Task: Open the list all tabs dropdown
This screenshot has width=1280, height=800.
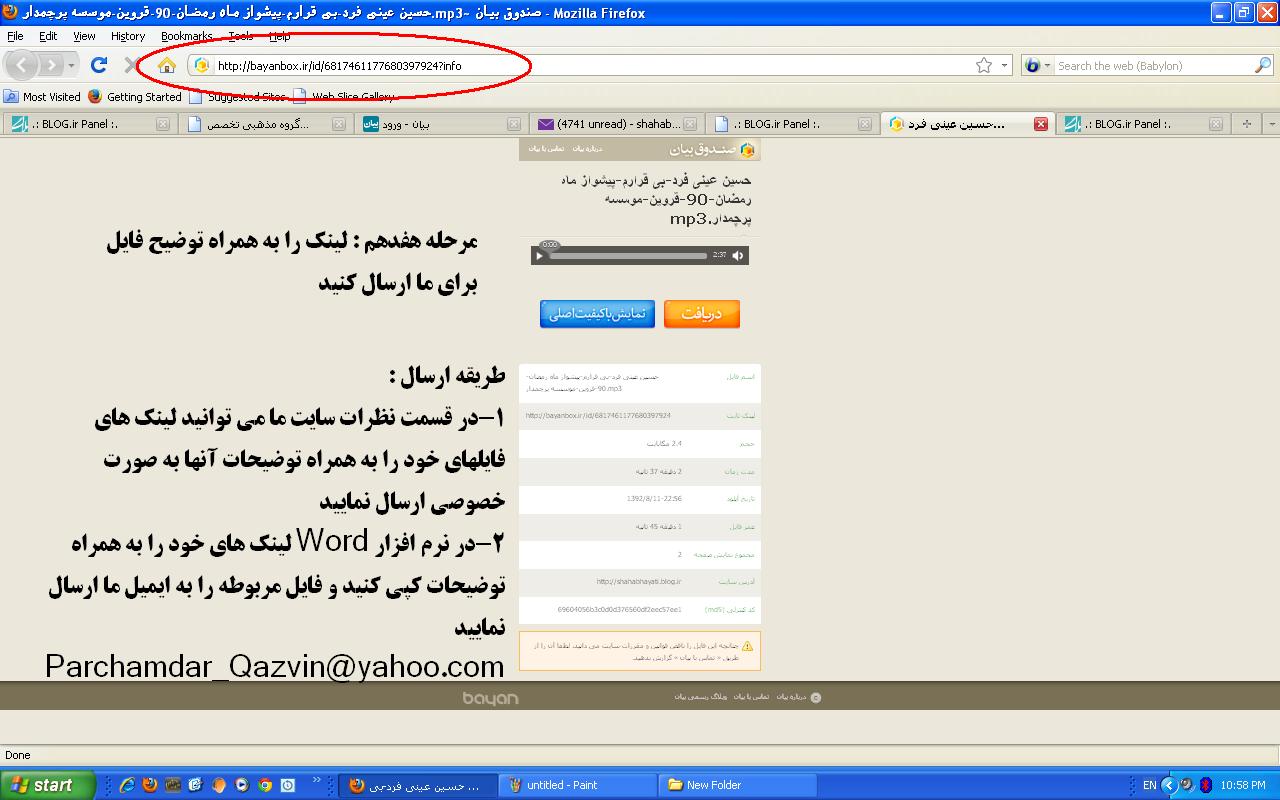Action: pyautogui.click(x=1272, y=124)
